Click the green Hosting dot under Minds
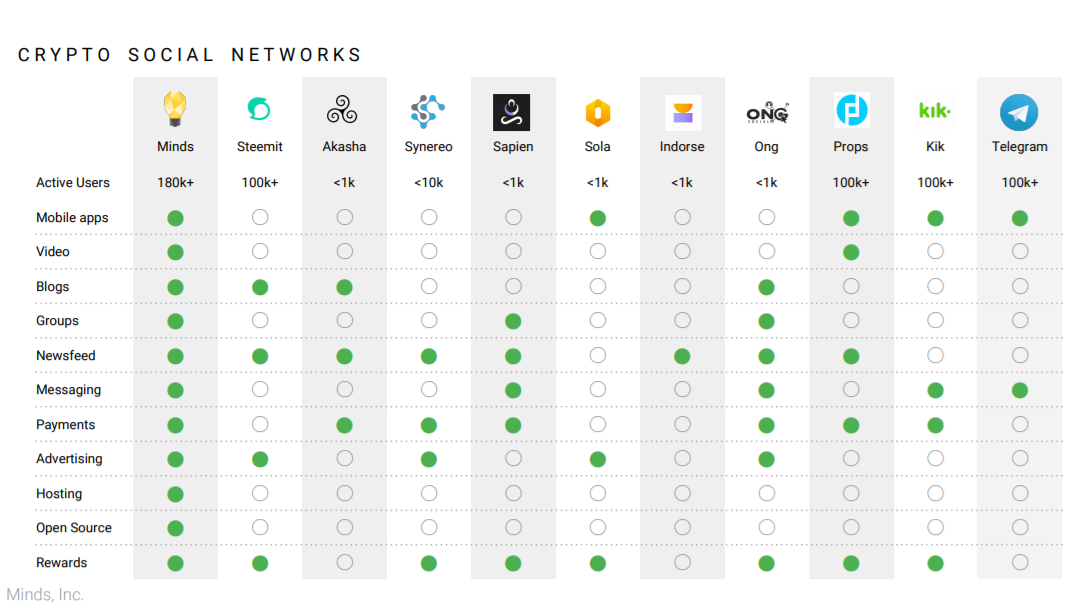This screenshot has width=1069, height=607. pos(175,494)
